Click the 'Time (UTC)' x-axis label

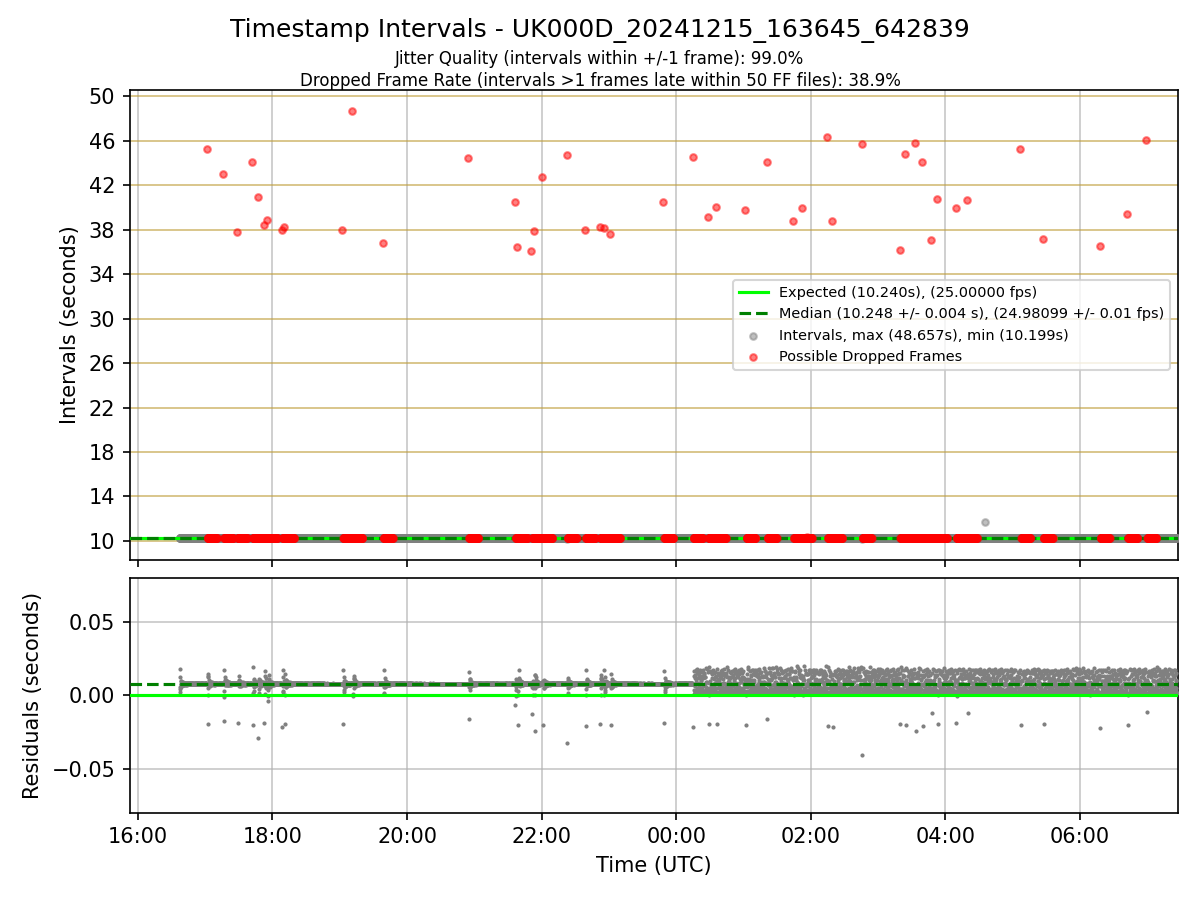pyautogui.click(x=654, y=865)
